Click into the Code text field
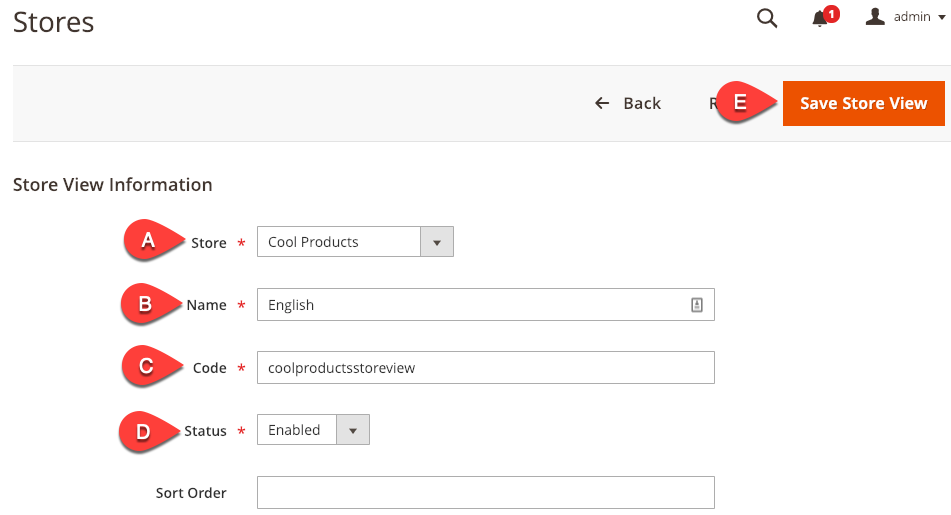 pyautogui.click(x=485, y=367)
